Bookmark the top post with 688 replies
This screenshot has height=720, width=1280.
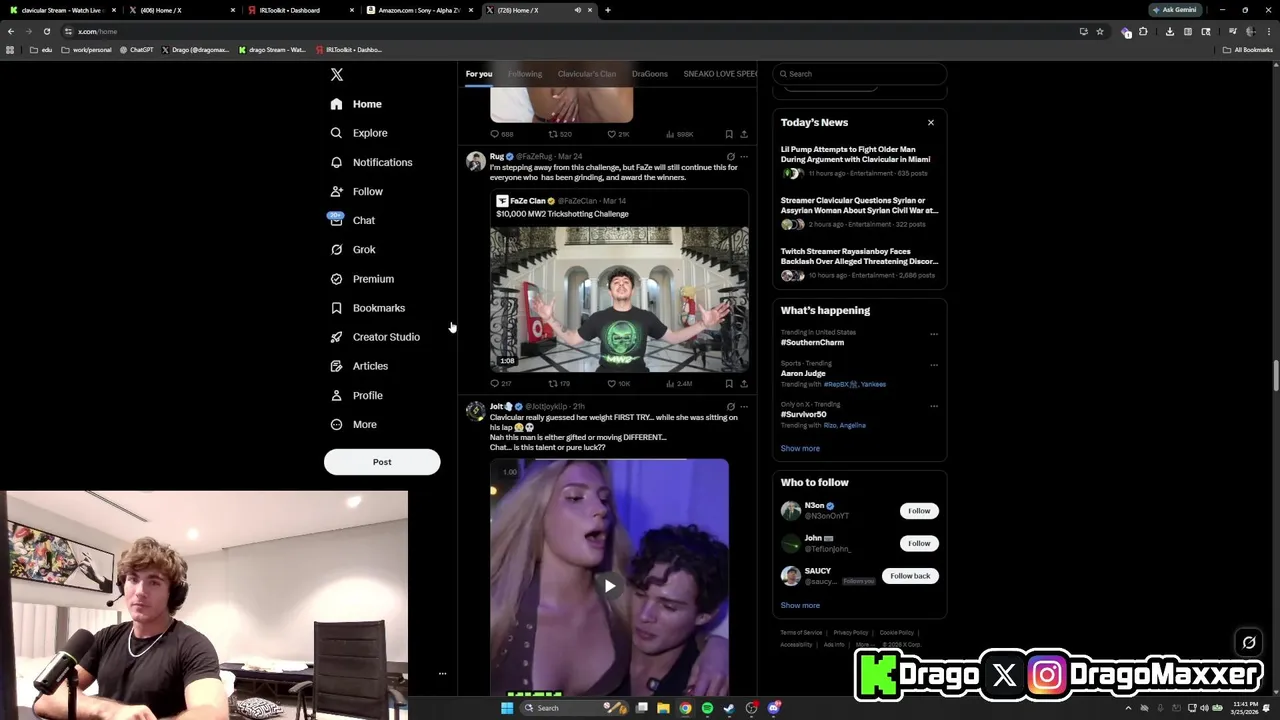coord(729,134)
